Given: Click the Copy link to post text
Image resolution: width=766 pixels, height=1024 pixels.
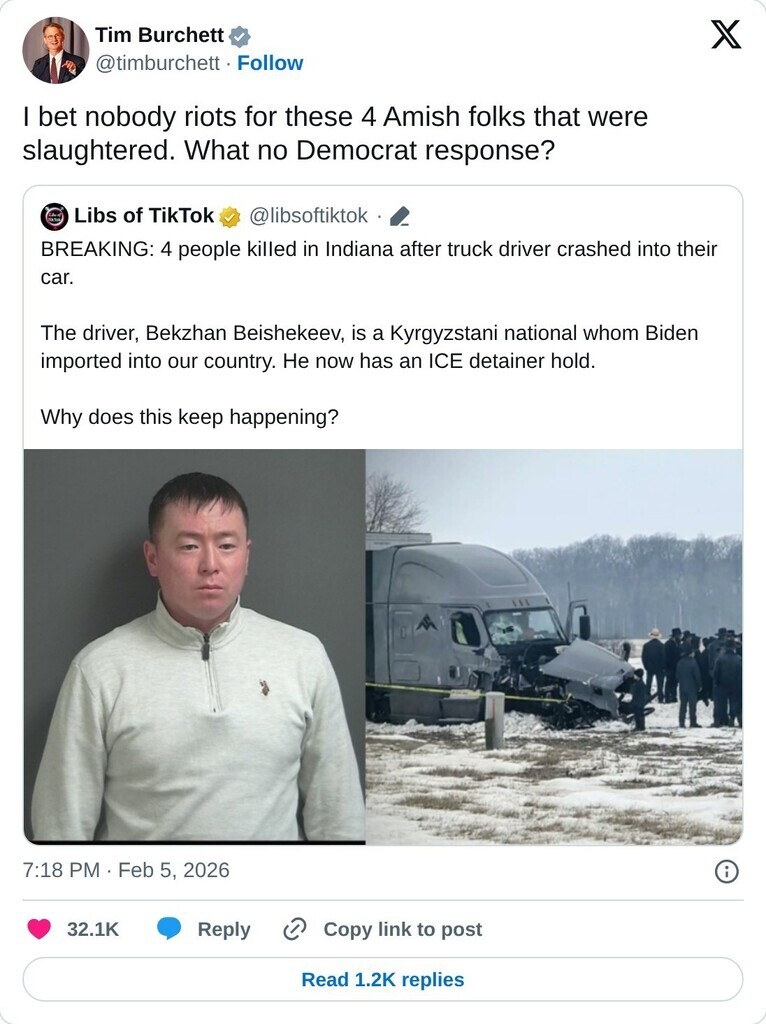Looking at the screenshot, I should [x=402, y=929].
